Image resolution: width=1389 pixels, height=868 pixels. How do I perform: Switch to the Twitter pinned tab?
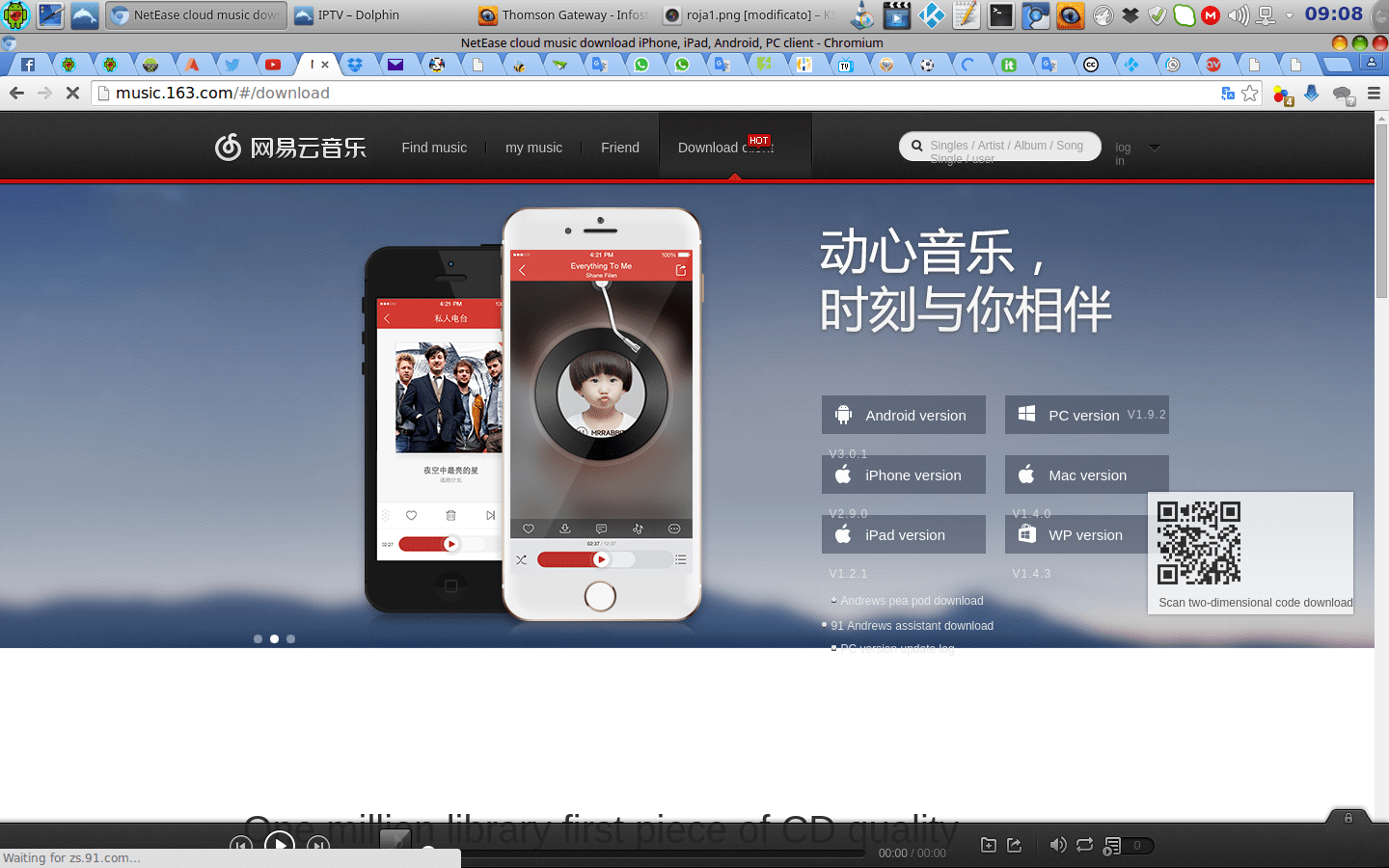pyautogui.click(x=232, y=65)
